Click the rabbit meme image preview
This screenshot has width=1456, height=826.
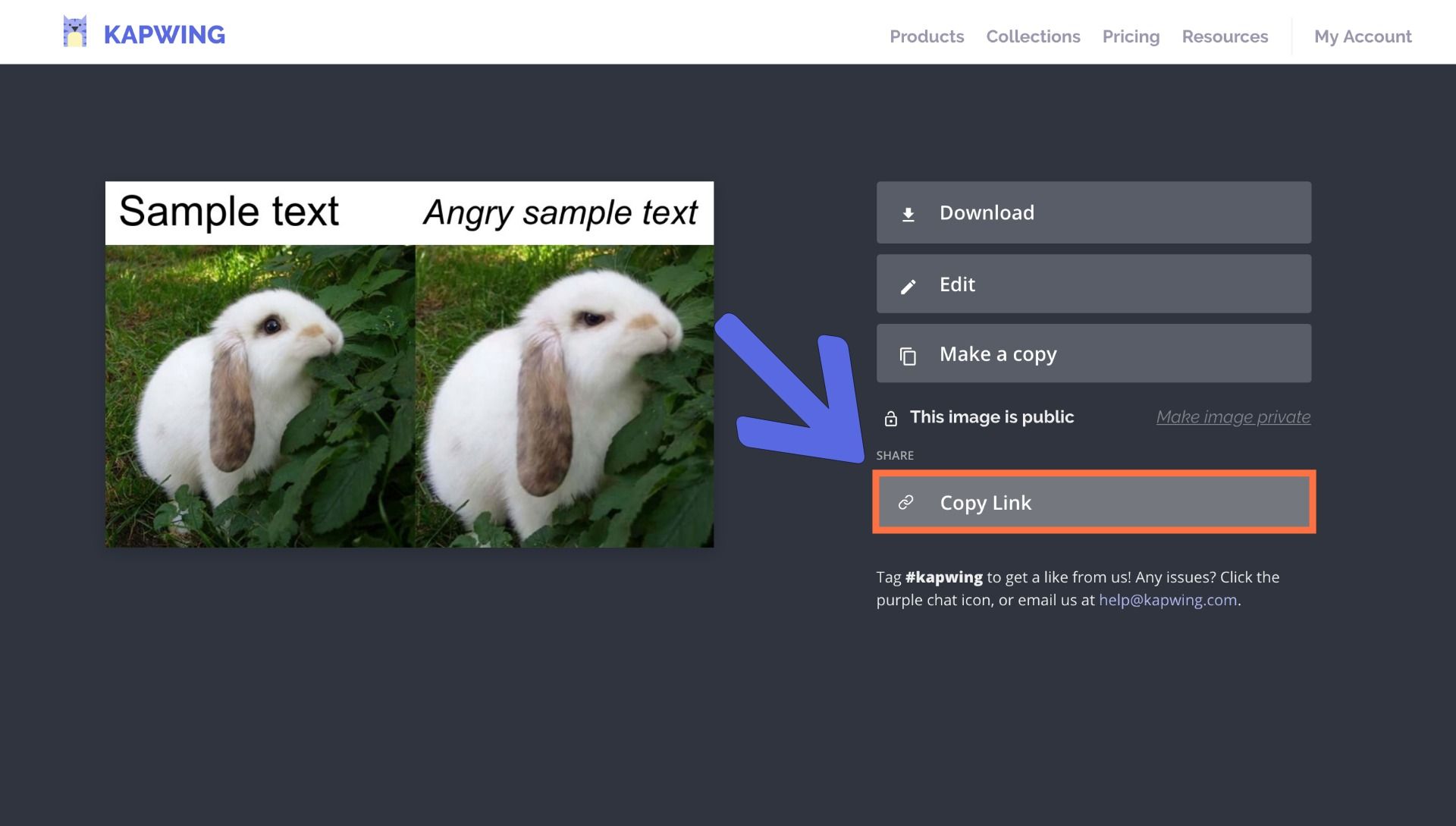tap(409, 364)
